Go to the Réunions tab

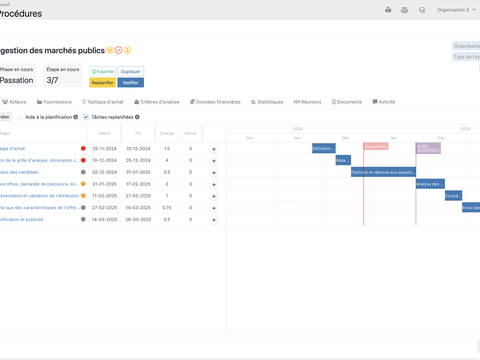click(307, 102)
